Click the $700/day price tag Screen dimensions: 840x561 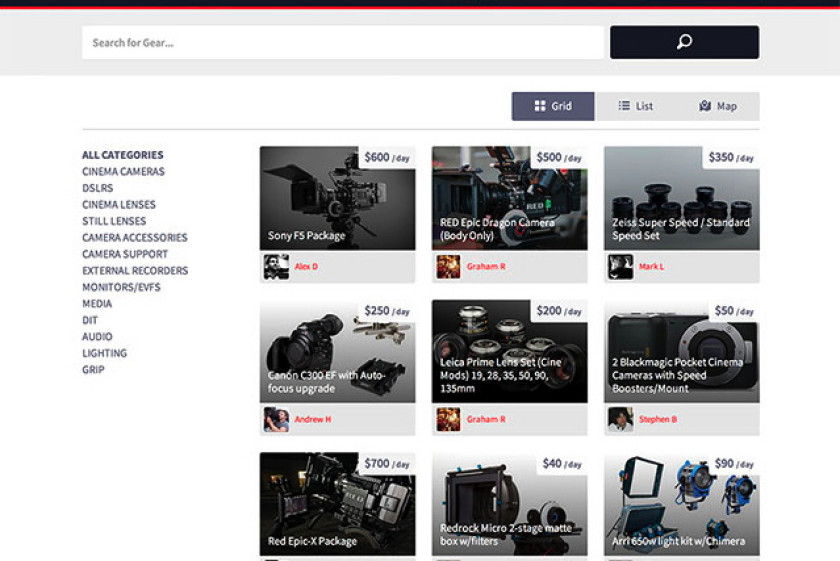387,463
